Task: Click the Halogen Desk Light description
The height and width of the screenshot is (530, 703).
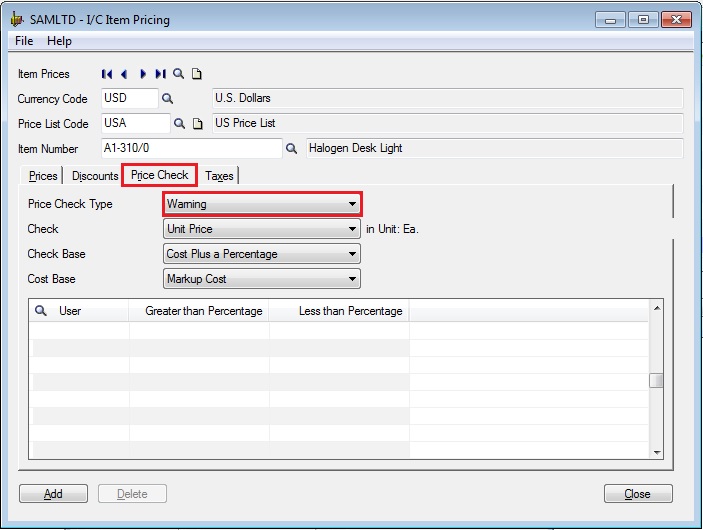Action: 495,148
